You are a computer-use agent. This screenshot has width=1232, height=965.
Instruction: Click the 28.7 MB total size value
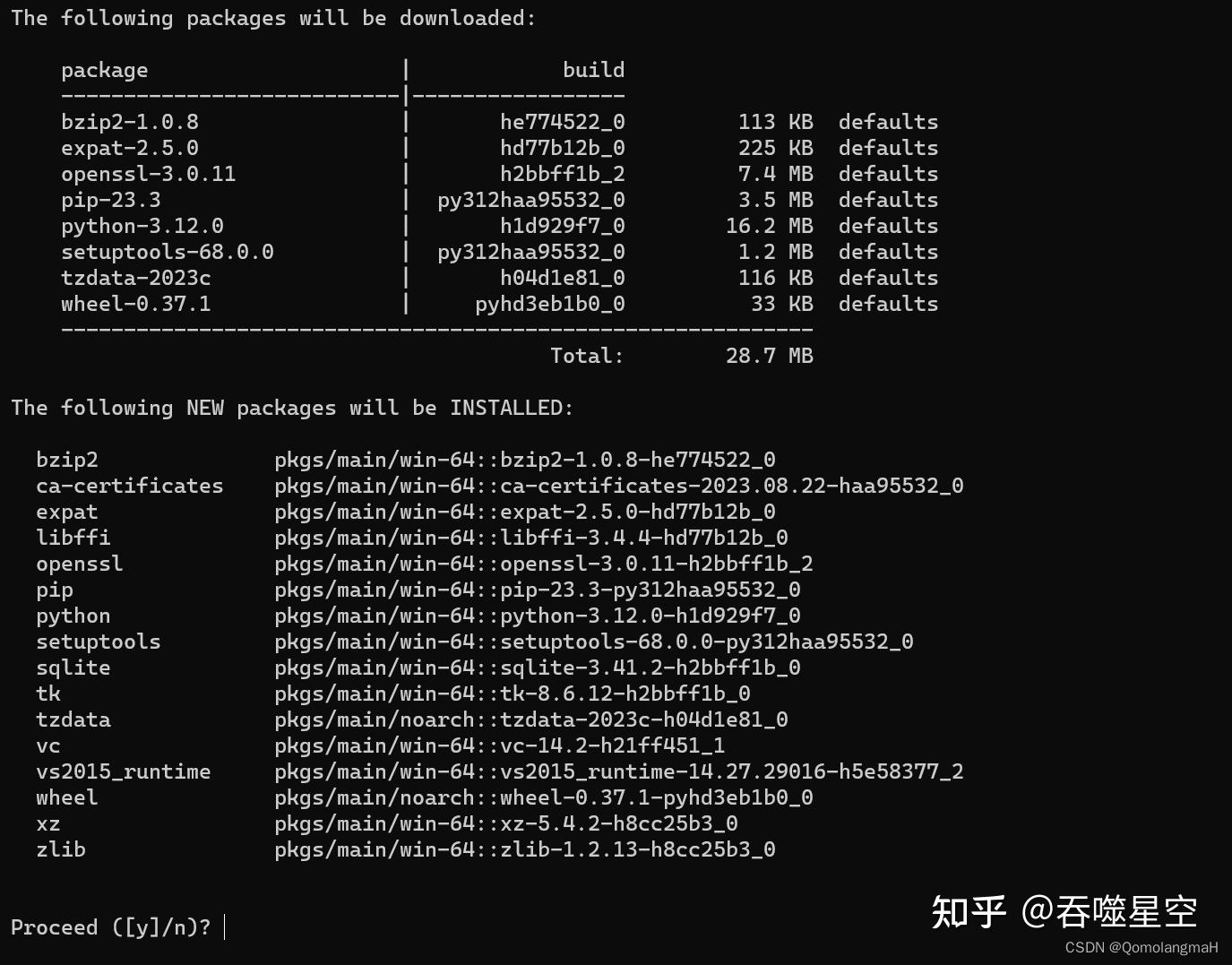coord(769,356)
